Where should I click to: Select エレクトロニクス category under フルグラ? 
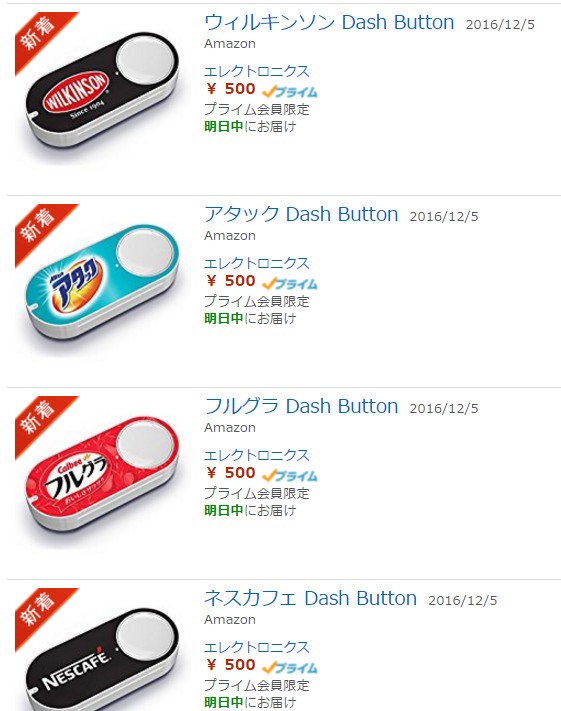[257, 455]
